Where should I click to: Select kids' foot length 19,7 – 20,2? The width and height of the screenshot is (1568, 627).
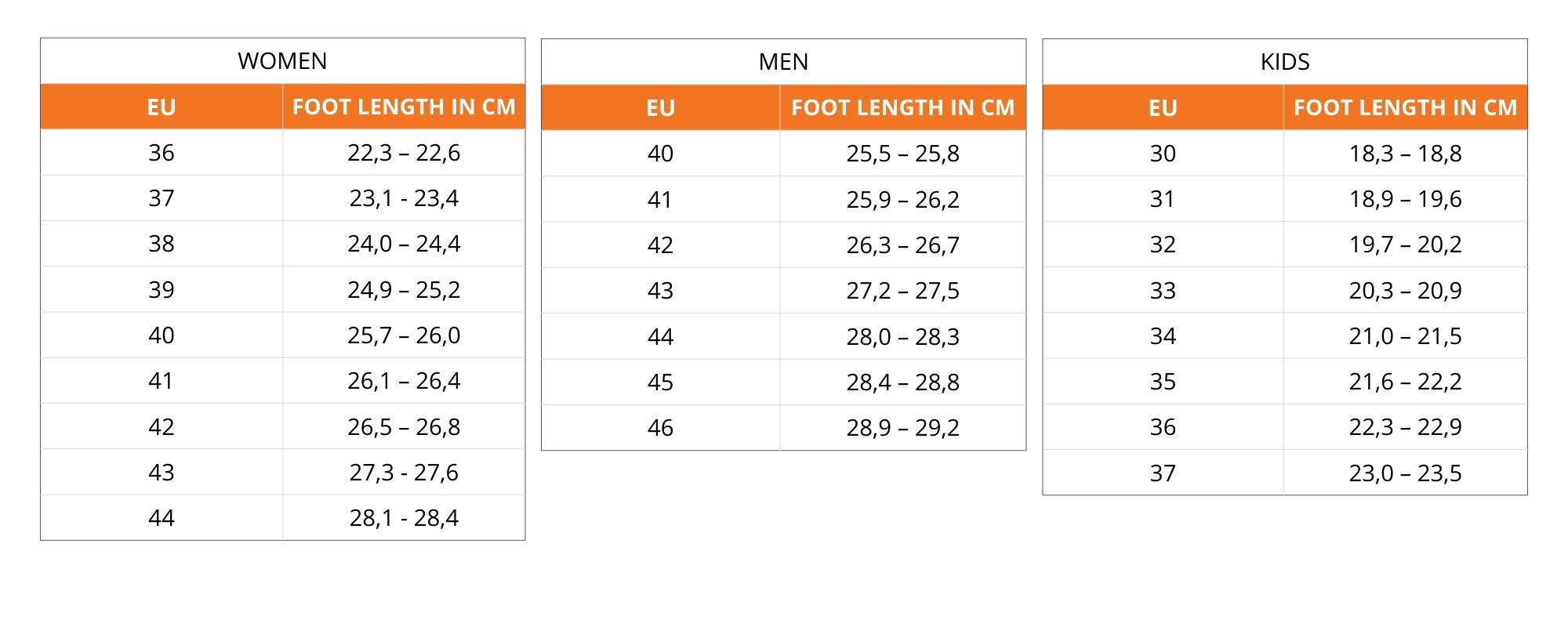click(x=1405, y=245)
